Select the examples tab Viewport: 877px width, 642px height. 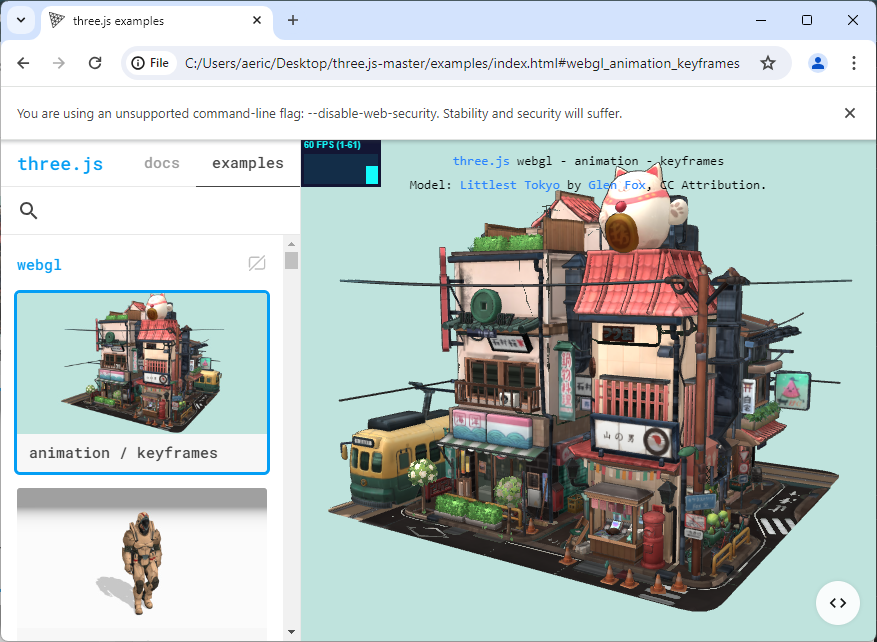(x=248, y=163)
